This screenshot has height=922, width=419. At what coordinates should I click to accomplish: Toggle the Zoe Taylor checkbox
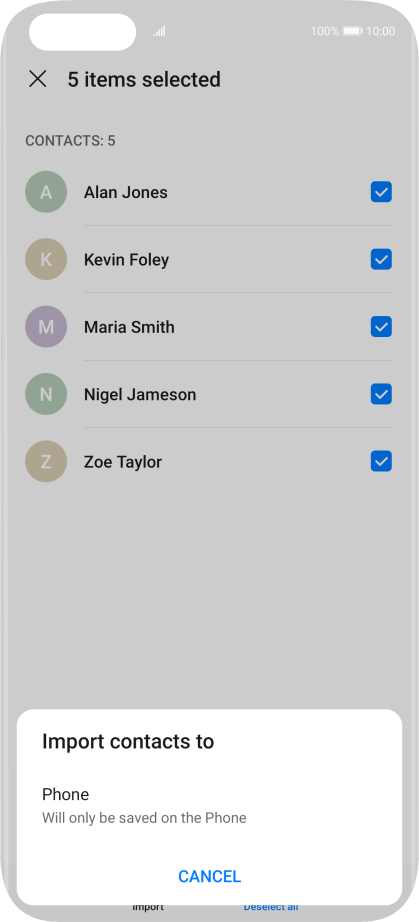click(x=381, y=462)
